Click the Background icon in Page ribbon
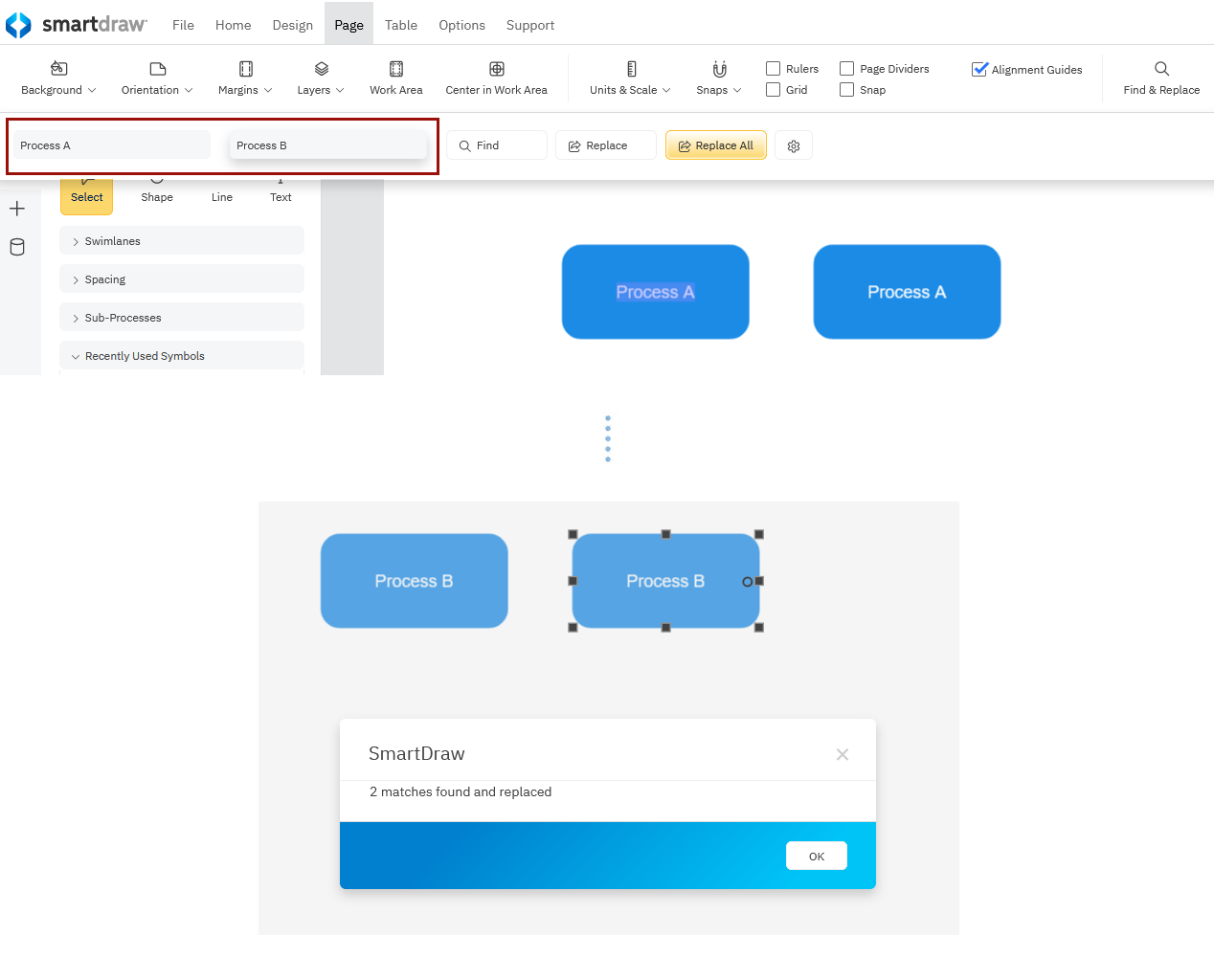The height and width of the screenshot is (980, 1214). click(58, 69)
